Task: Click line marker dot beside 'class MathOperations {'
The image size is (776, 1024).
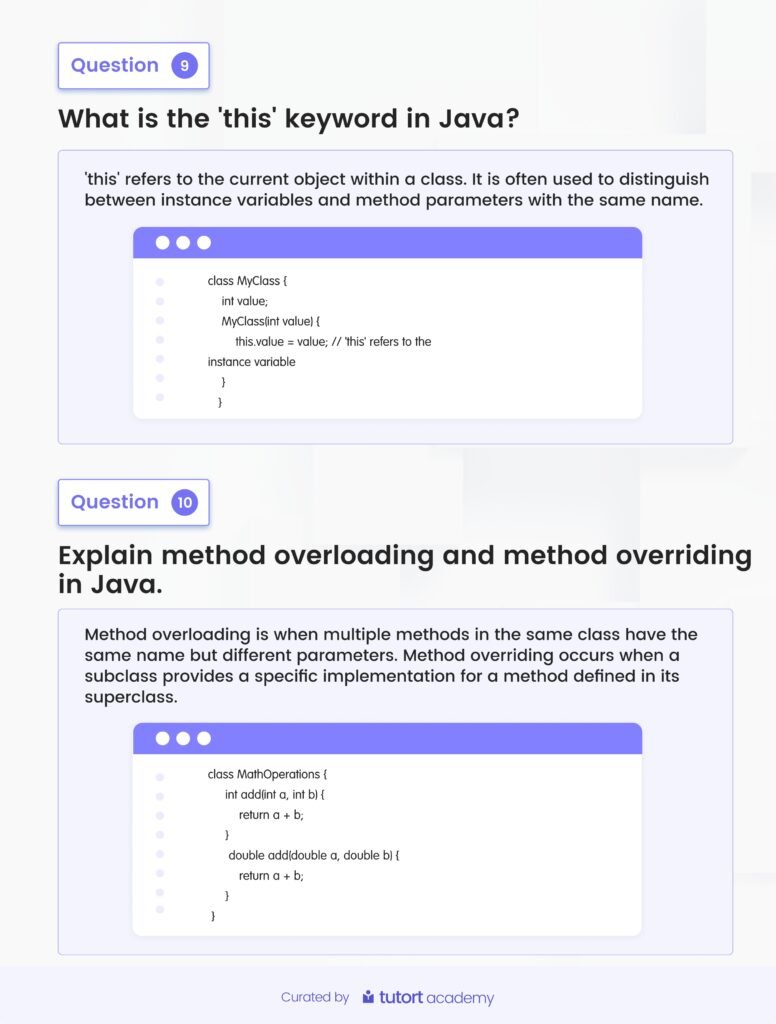Action: tap(160, 776)
